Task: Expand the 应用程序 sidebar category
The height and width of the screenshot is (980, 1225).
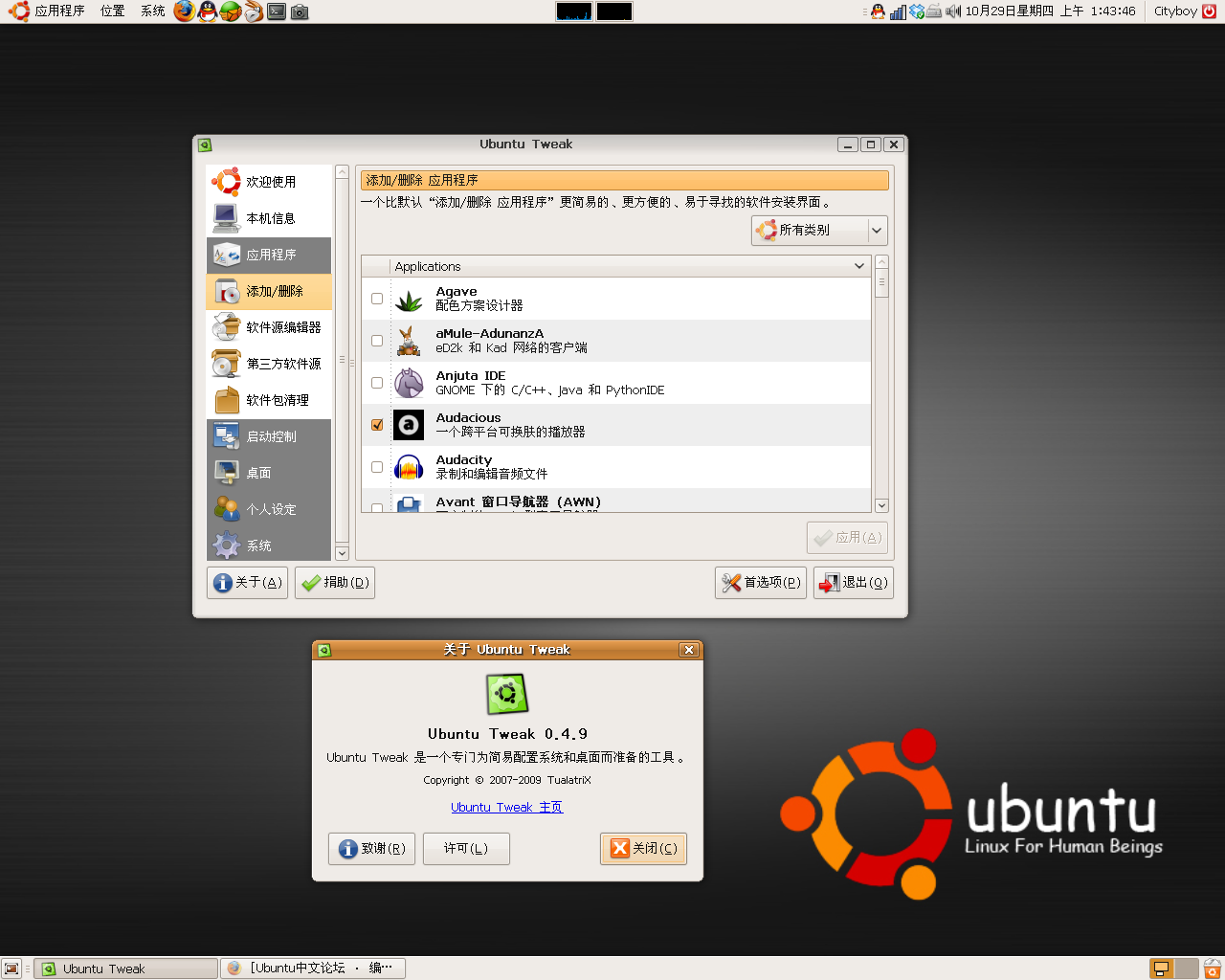Action: (269, 255)
